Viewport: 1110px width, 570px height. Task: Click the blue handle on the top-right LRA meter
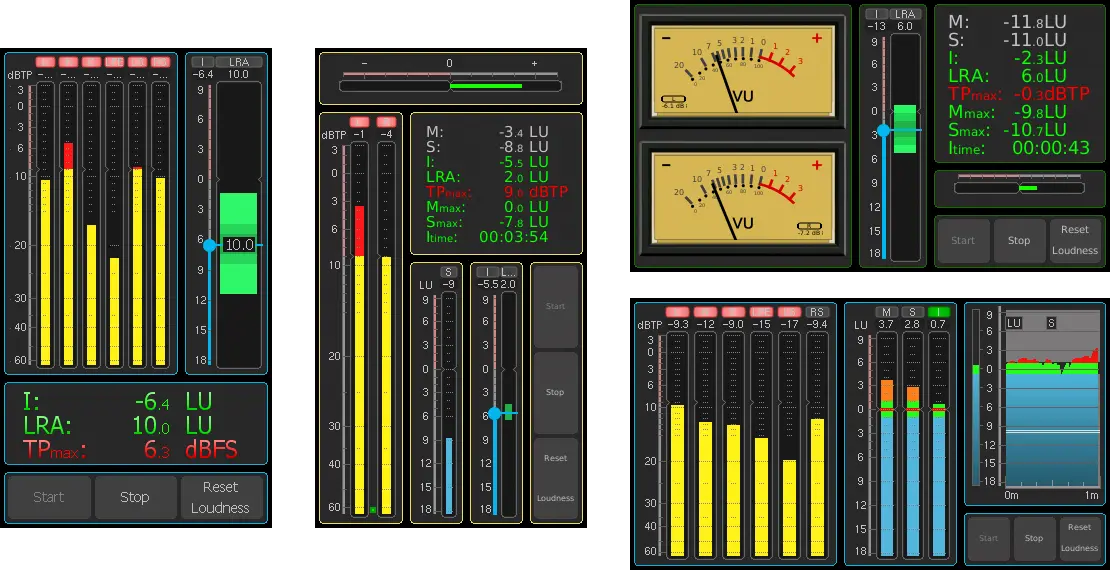883,131
